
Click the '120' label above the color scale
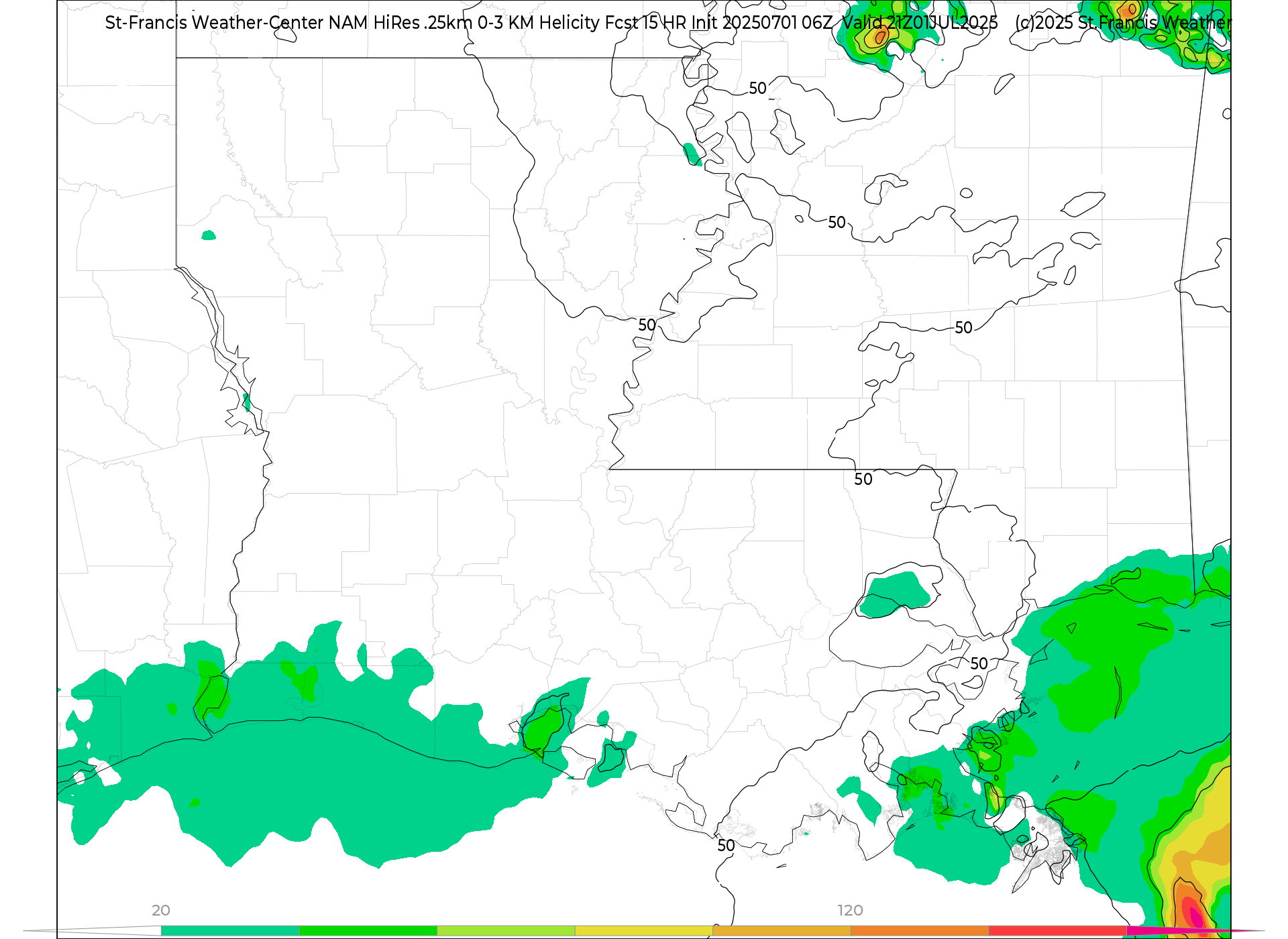850,910
